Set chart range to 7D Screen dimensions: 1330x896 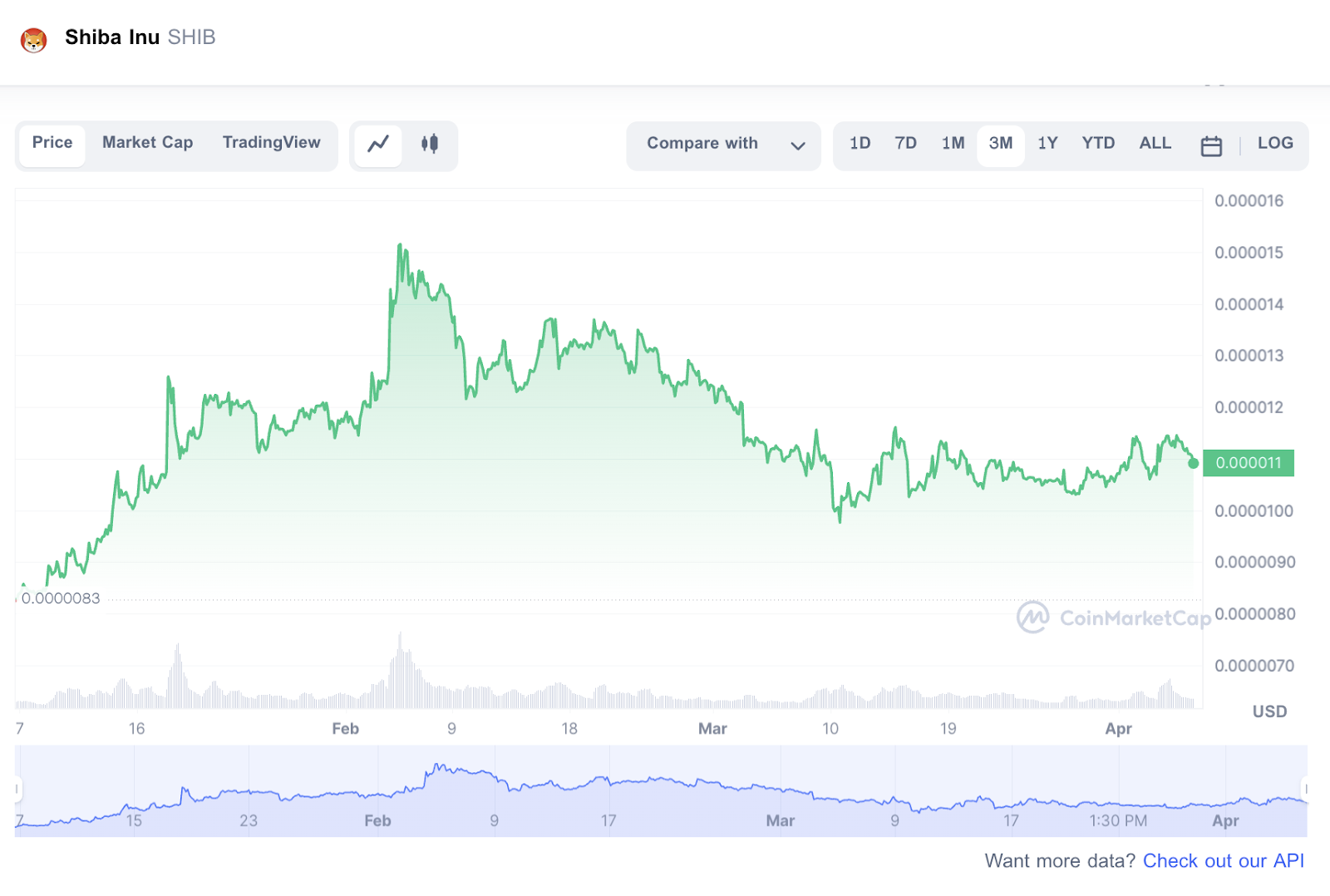click(906, 143)
